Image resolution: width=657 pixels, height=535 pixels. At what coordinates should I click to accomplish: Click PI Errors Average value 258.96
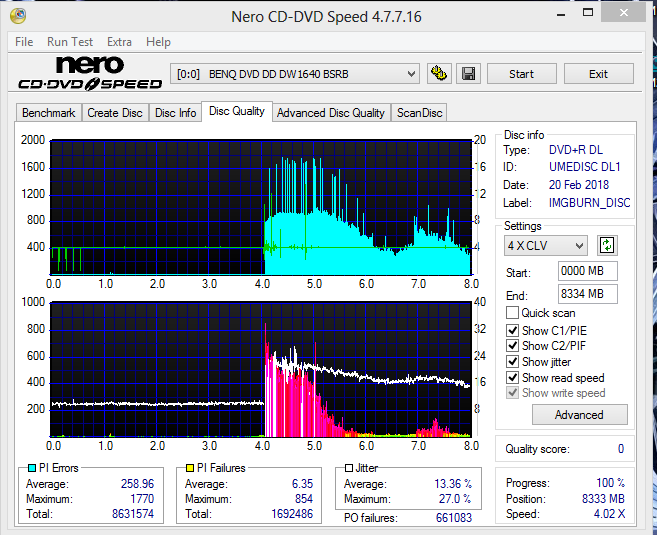click(x=137, y=483)
